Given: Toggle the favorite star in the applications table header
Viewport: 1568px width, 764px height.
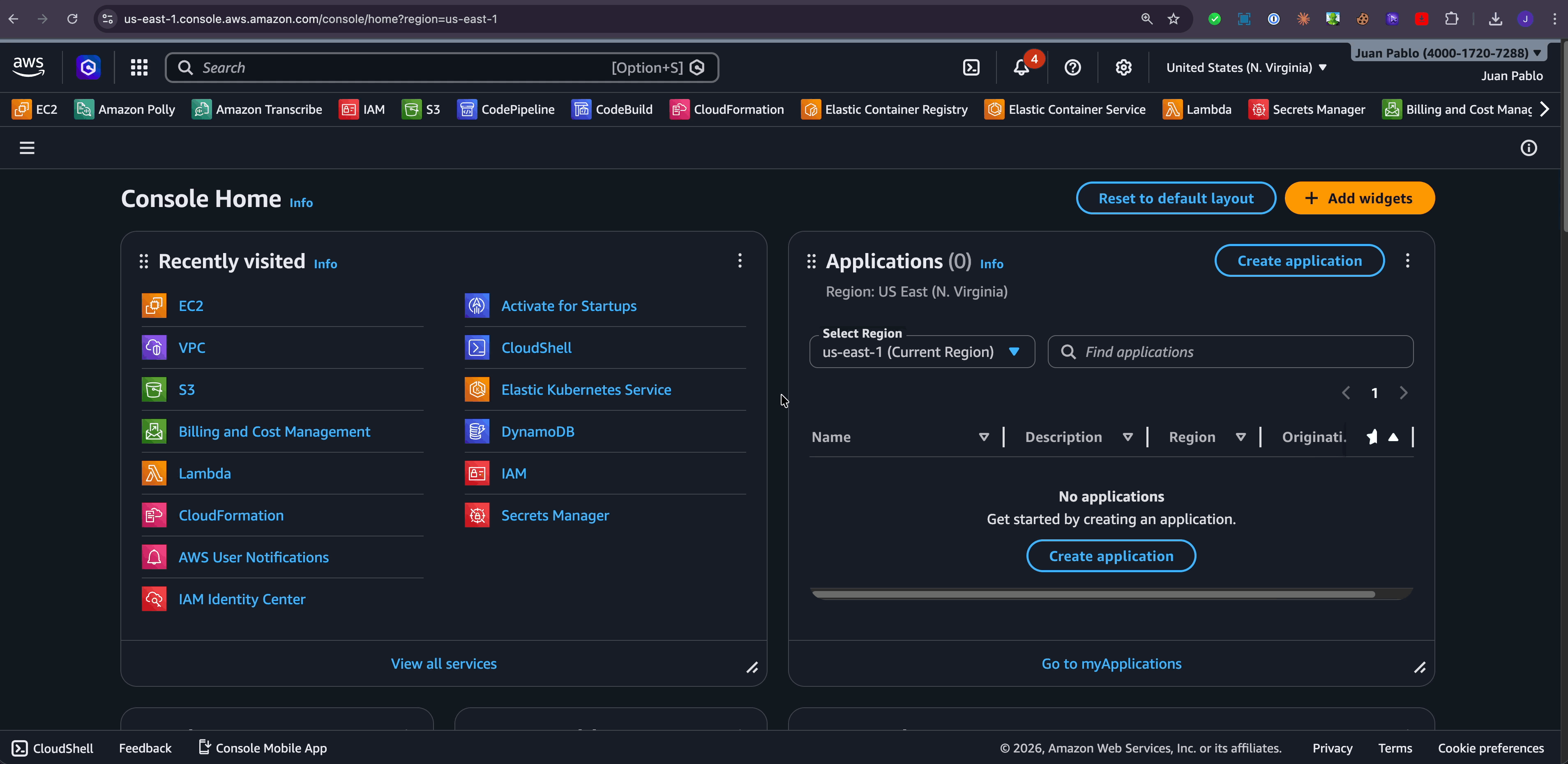Looking at the screenshot, I should coord(1372,437).
